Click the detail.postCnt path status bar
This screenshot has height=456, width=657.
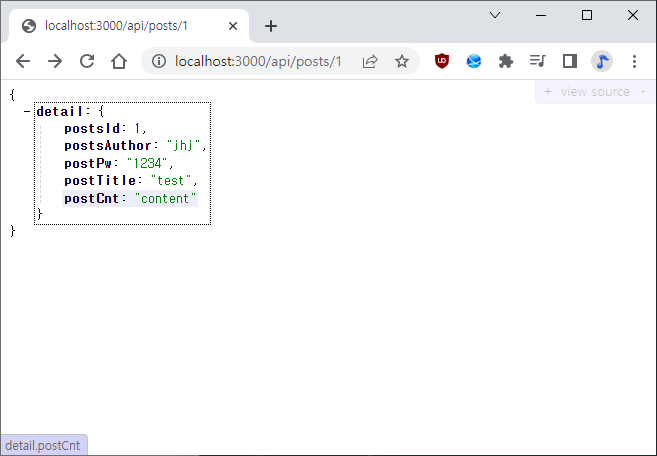click(43, 445)
